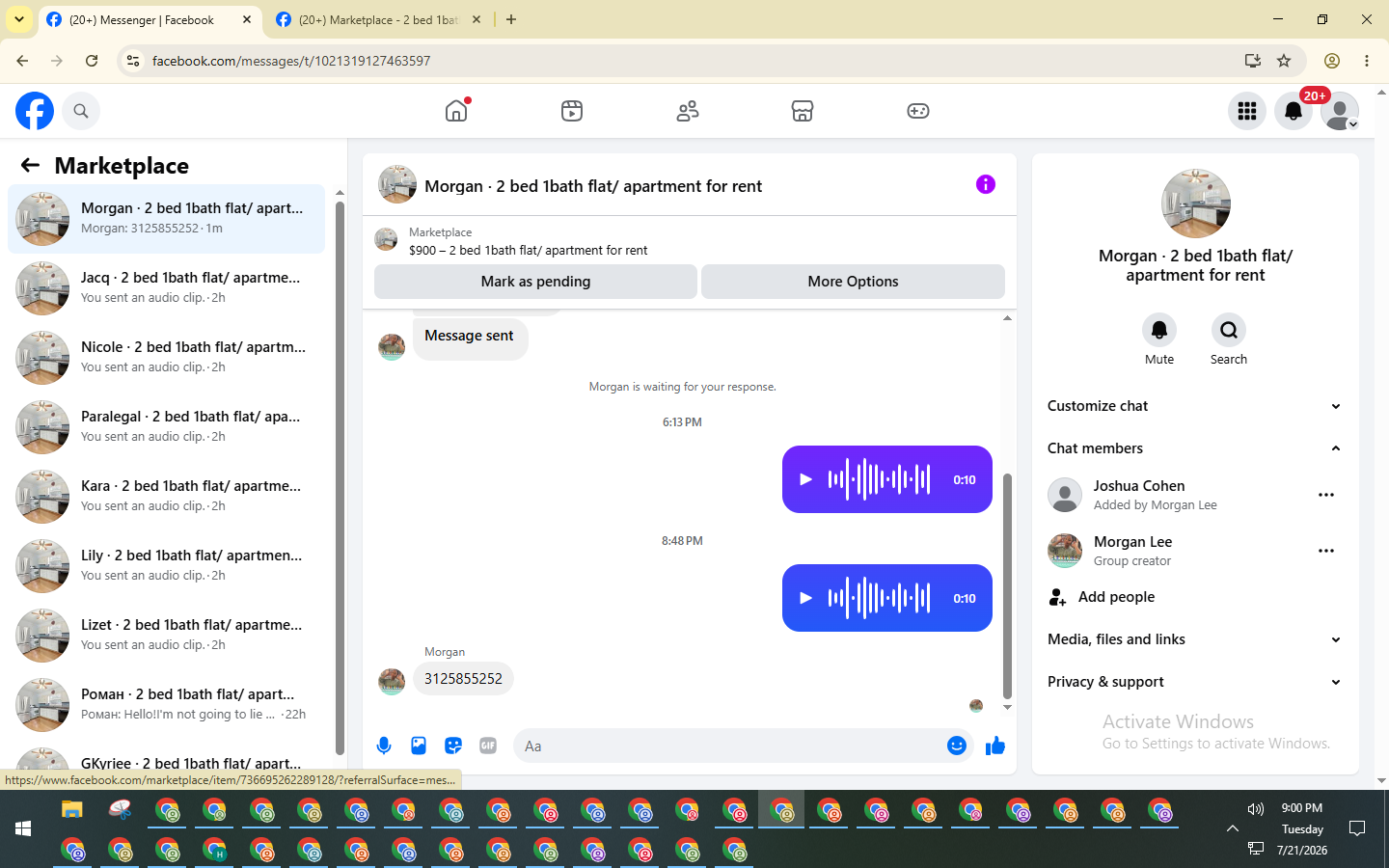Show hidden system tray icons
The image size is (1389, 868).
click(x=1232, y=828)
